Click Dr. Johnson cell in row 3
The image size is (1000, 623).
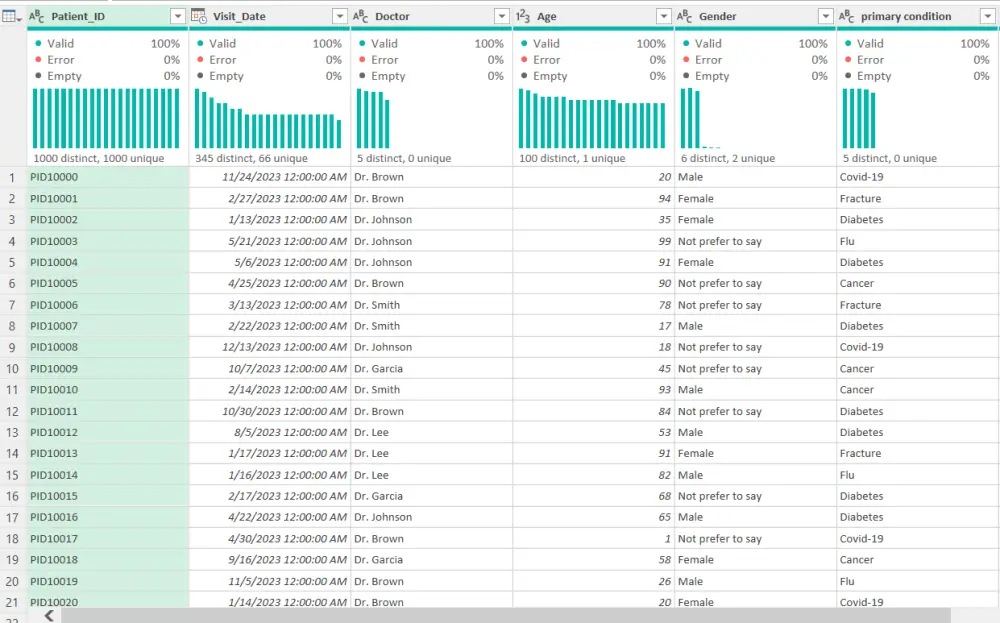[x=432, y=219]
